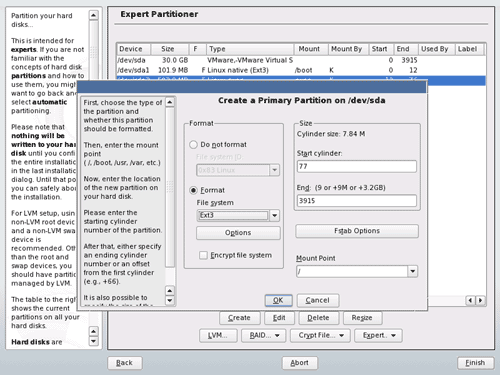Select the Format radio button

pyautogui.click(x=193, y=190)
